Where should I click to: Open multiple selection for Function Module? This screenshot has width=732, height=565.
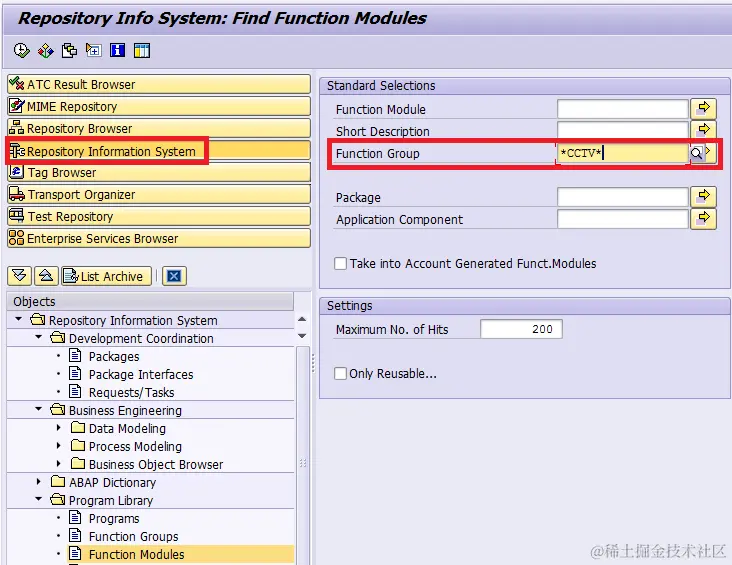pos(704,109)
